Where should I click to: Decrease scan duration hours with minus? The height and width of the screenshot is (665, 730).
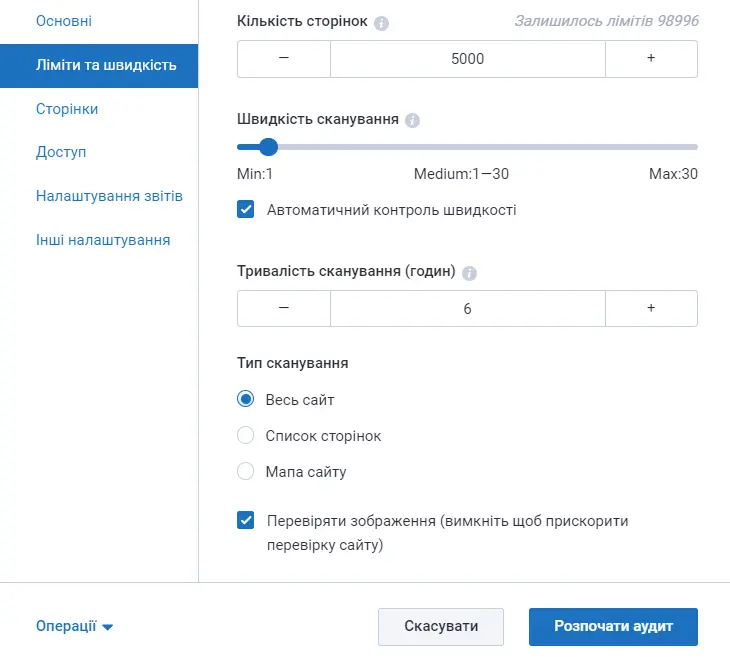tap(284, 308)
